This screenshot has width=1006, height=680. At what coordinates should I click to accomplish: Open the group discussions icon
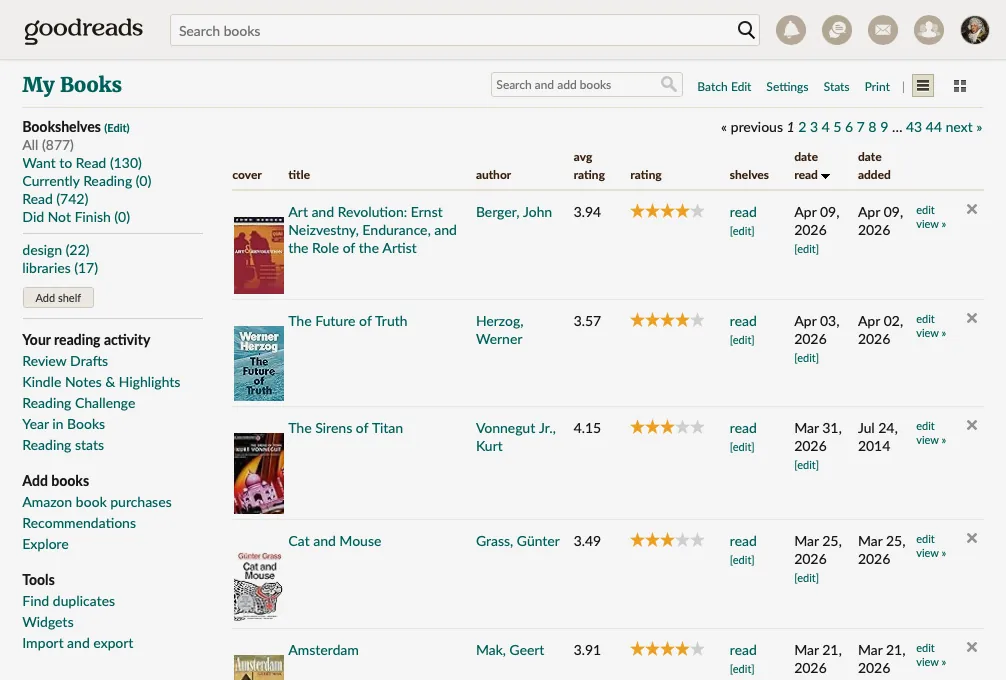tap(837, 30)
